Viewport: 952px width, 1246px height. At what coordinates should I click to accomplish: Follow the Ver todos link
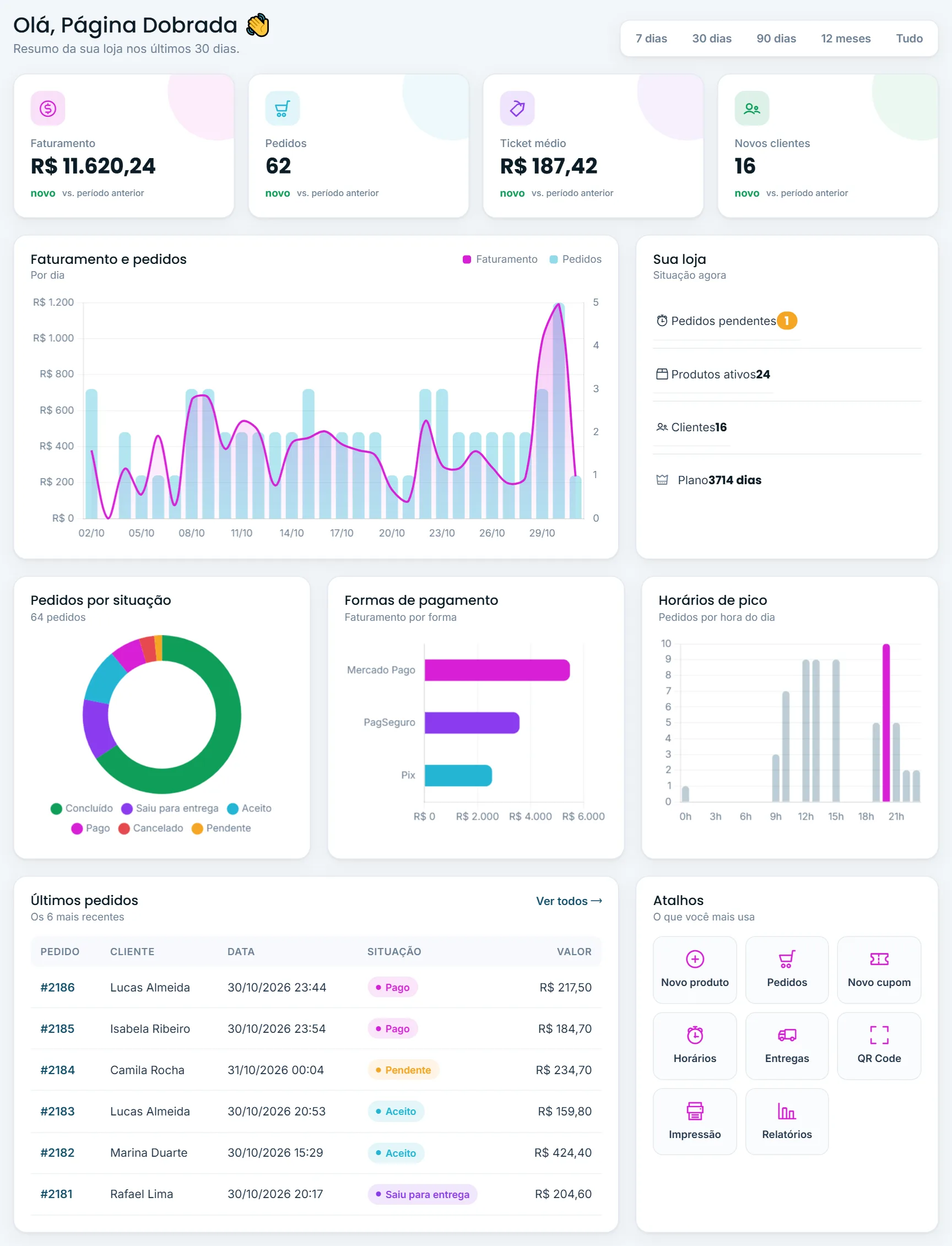tap(569, 901)
